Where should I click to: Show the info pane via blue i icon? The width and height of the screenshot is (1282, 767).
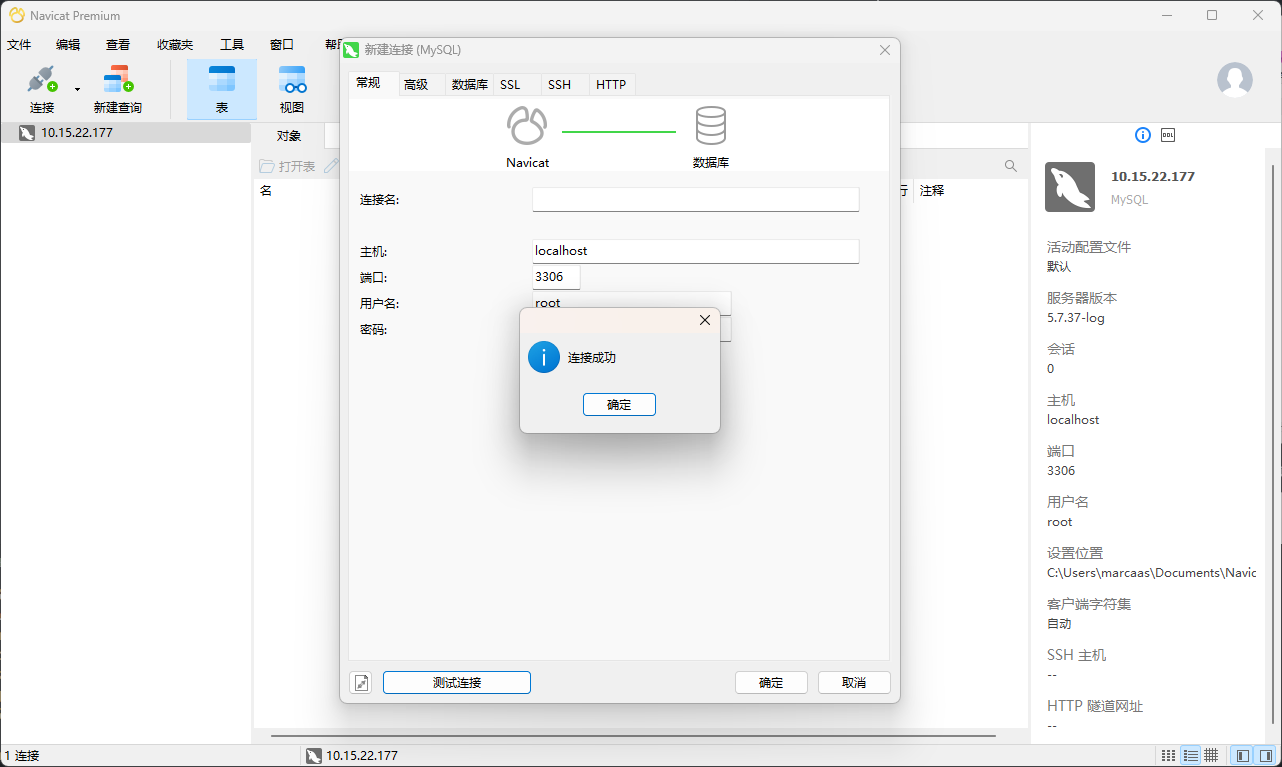point(1143,135)
